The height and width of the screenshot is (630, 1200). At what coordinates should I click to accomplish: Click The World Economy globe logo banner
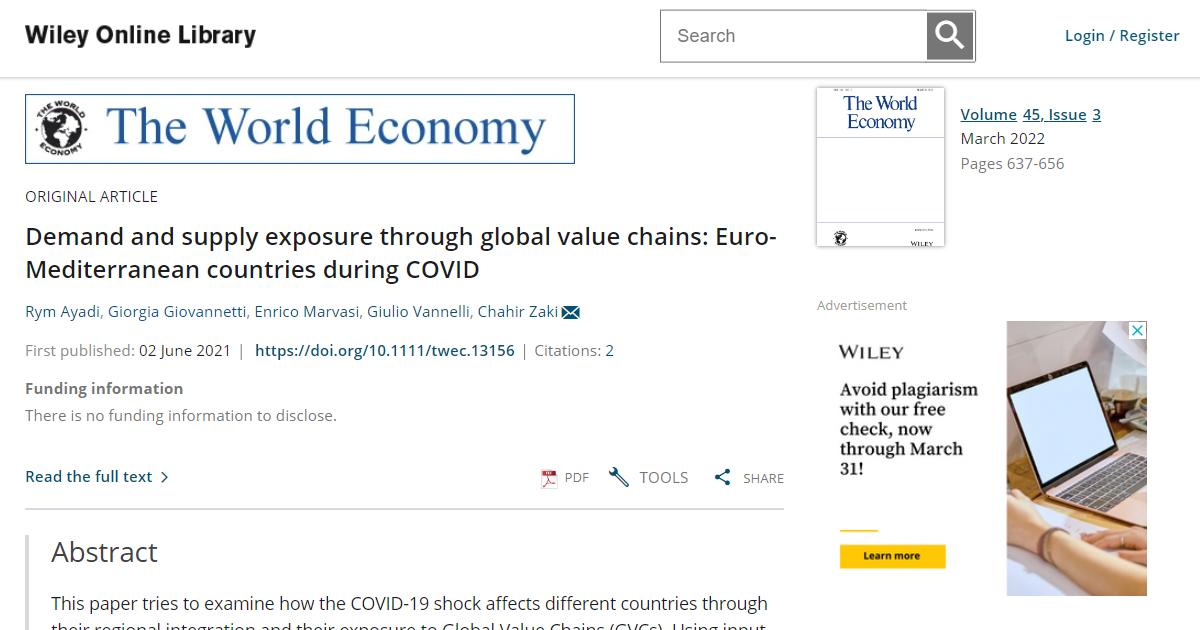coord(300,129)
